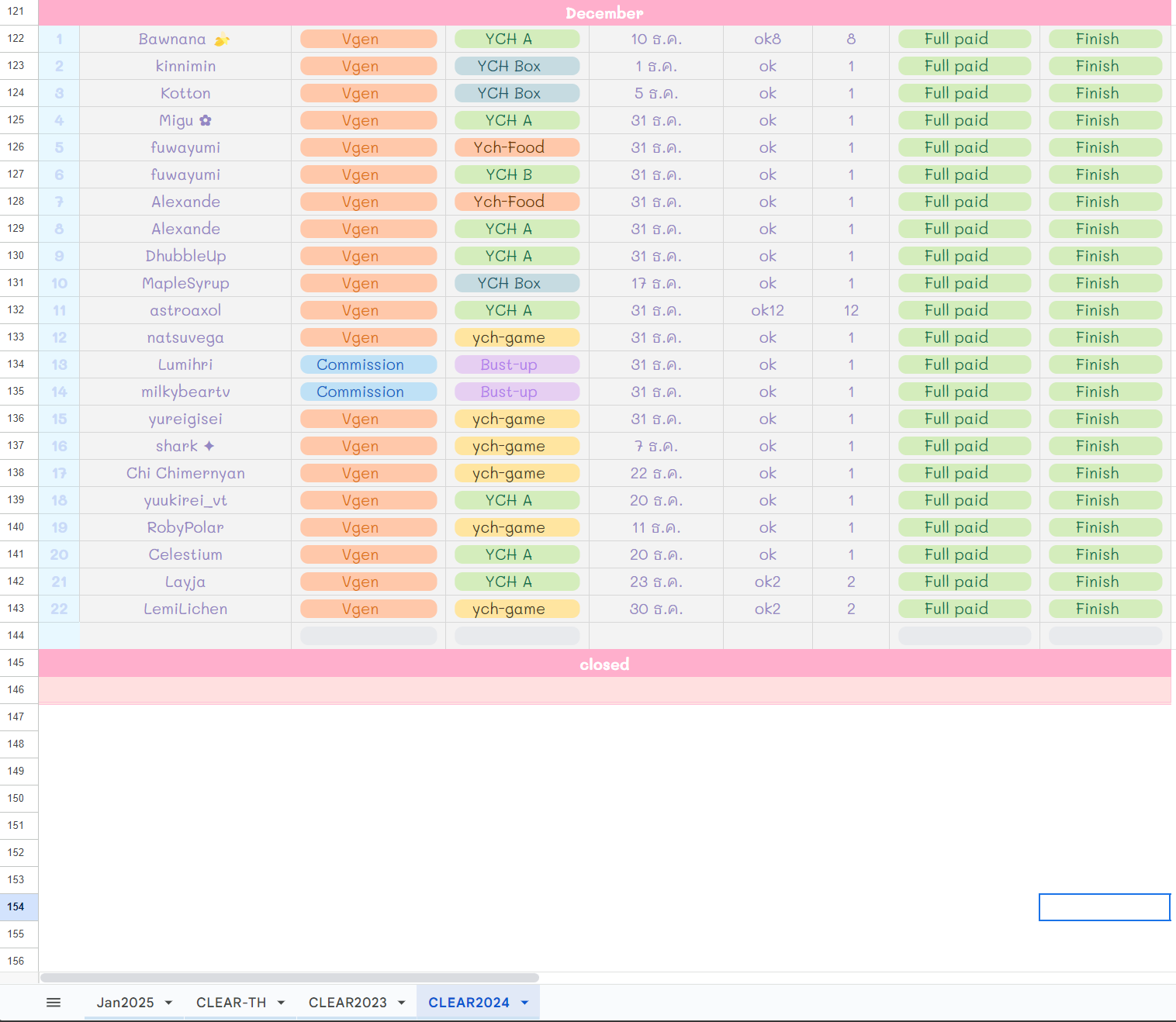Select the Bawnana name cell
This screenshot has height=1022, width=1176.
[185, 39]
